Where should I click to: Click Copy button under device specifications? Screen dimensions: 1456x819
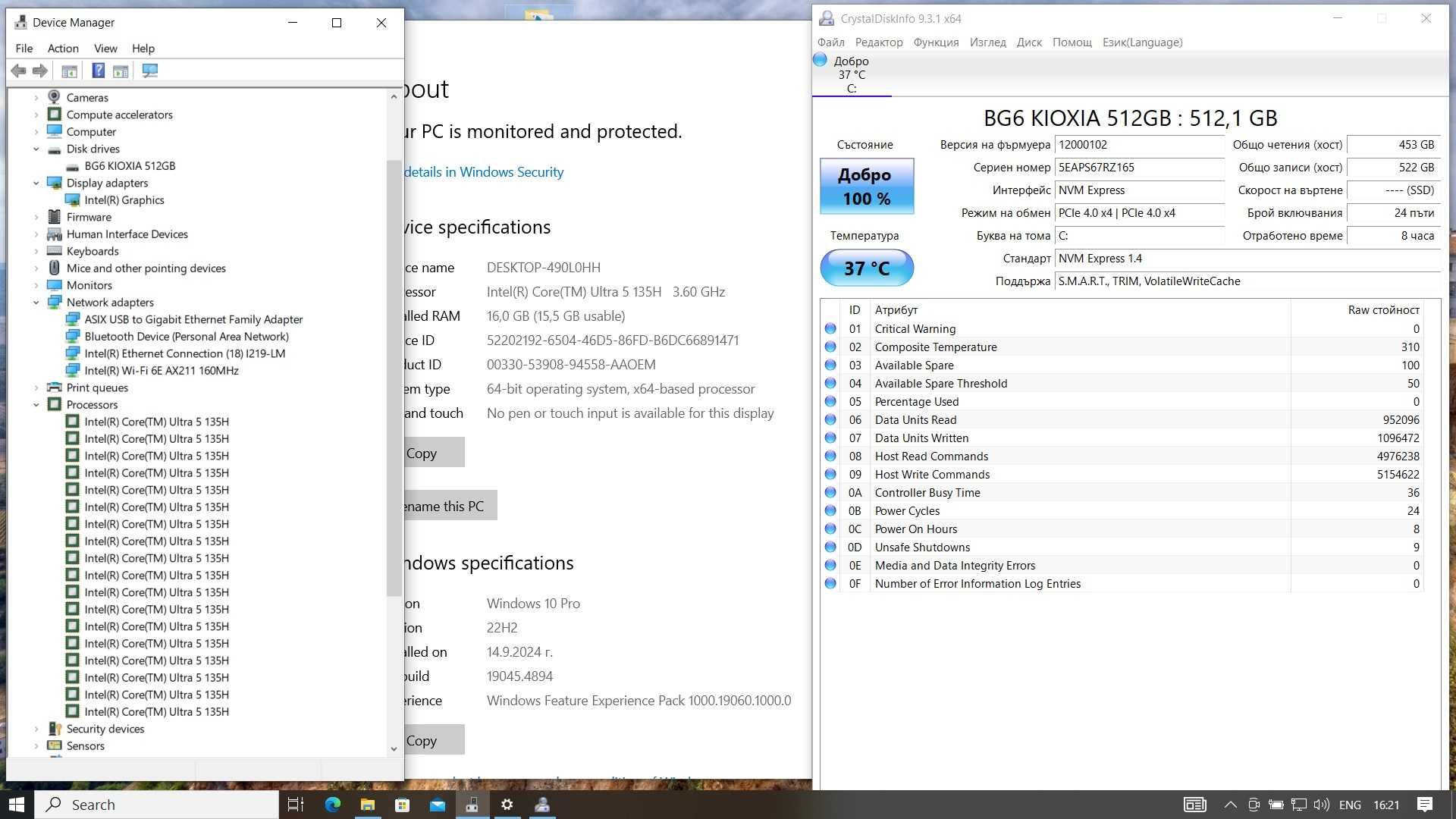tap(433, 453)
